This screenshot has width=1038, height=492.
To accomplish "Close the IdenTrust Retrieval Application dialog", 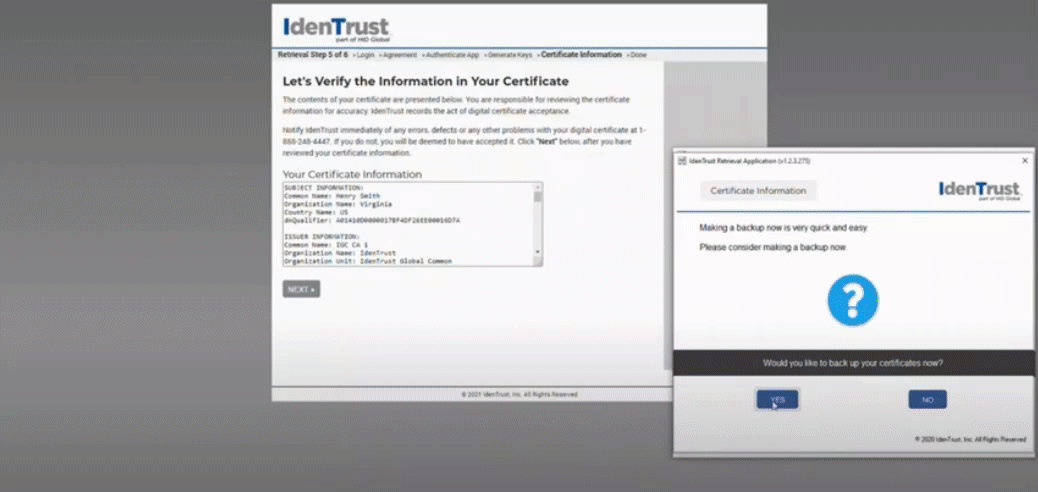I will point(1025,161).
